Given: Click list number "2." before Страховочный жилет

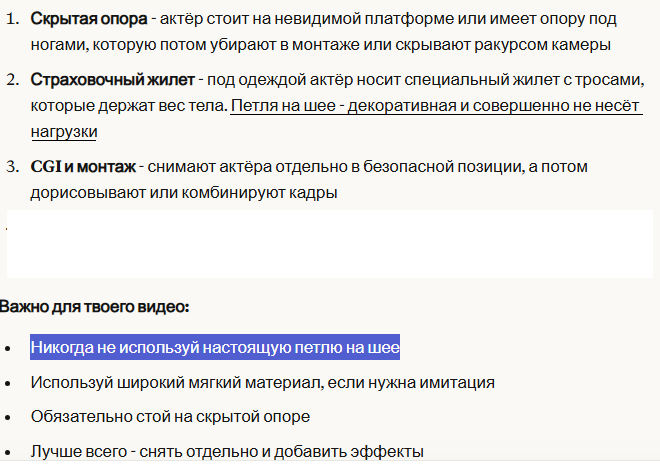Looking at the screenshot, I should 13,80.
